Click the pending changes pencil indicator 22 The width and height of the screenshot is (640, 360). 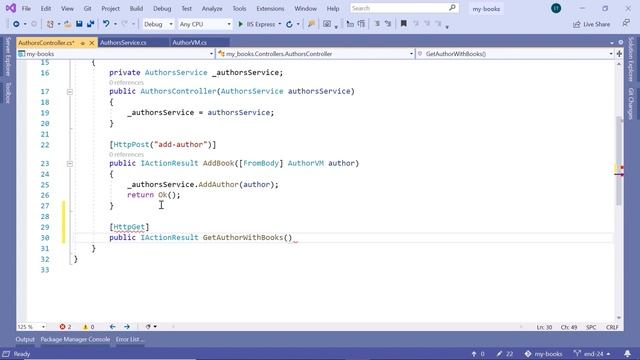tap(505, 354)
